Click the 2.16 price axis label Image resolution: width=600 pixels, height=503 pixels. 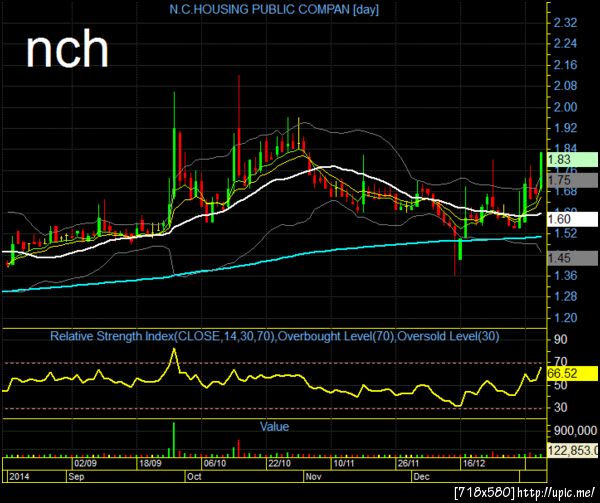(565, 65)
